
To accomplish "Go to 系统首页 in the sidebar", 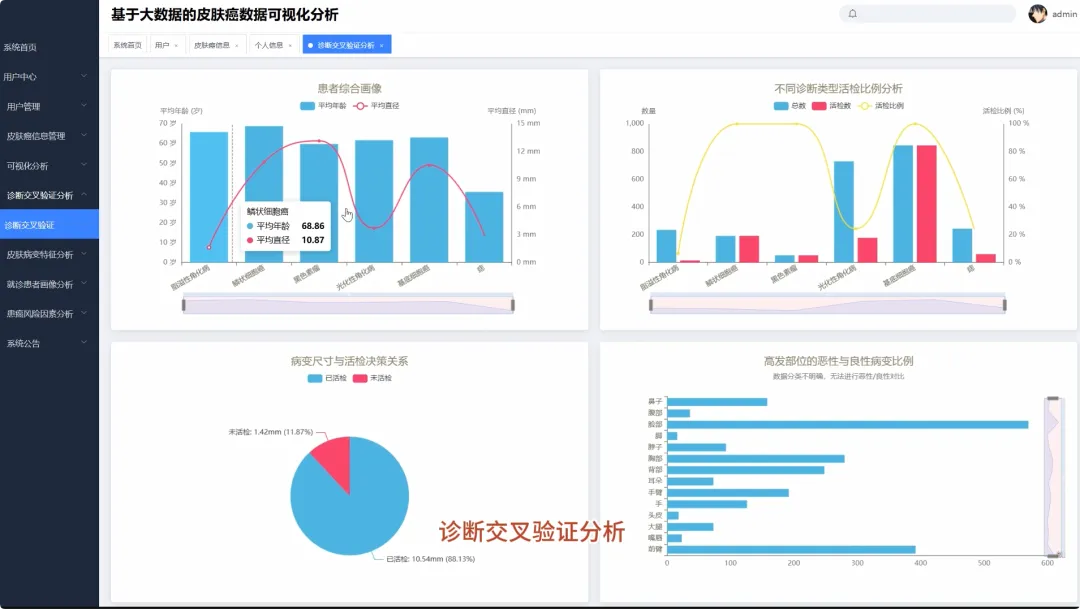I will tap(50, 48).
